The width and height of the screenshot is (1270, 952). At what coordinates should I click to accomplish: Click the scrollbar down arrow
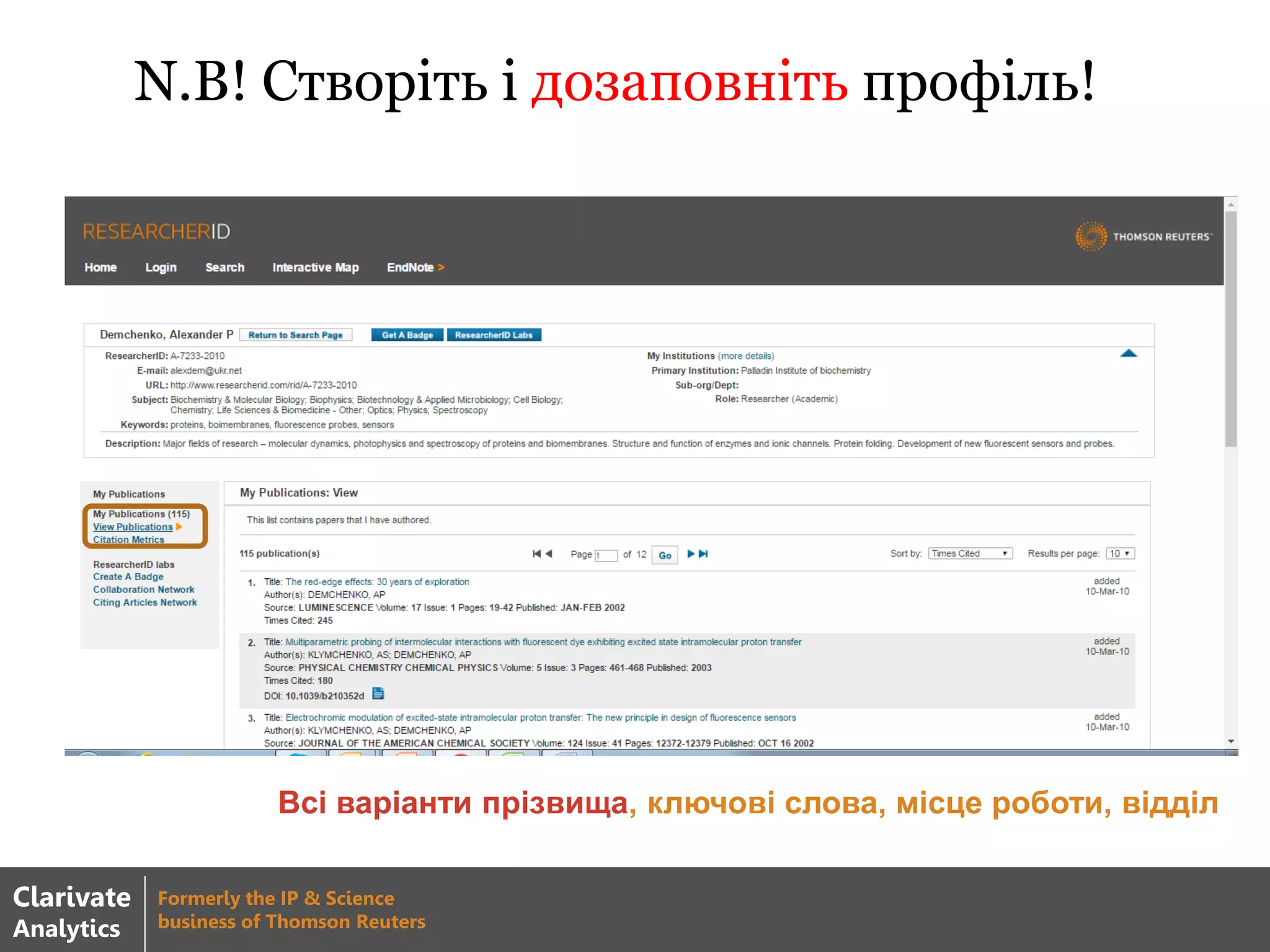click(1231, 741)
